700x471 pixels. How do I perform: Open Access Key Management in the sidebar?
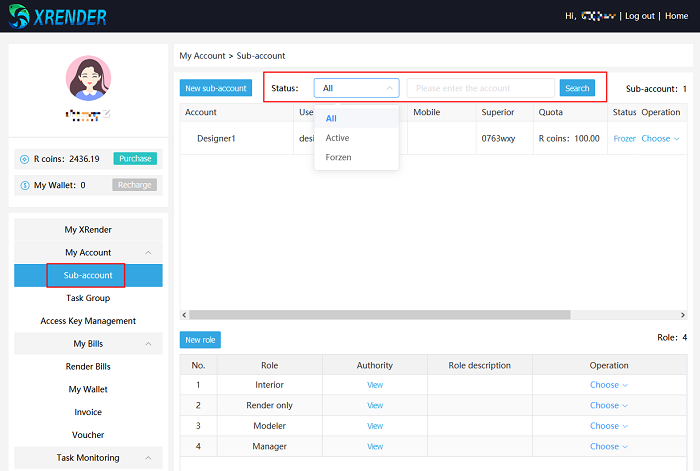tap(88, 321)
